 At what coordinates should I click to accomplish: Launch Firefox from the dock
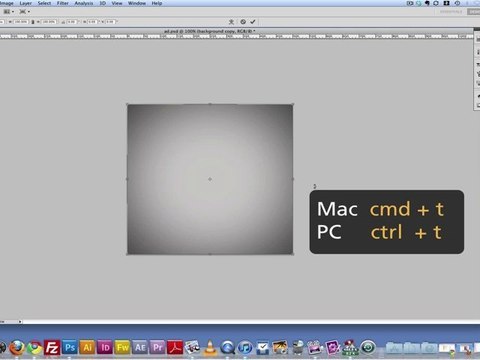pyautogui.click(x=17, y=348)
